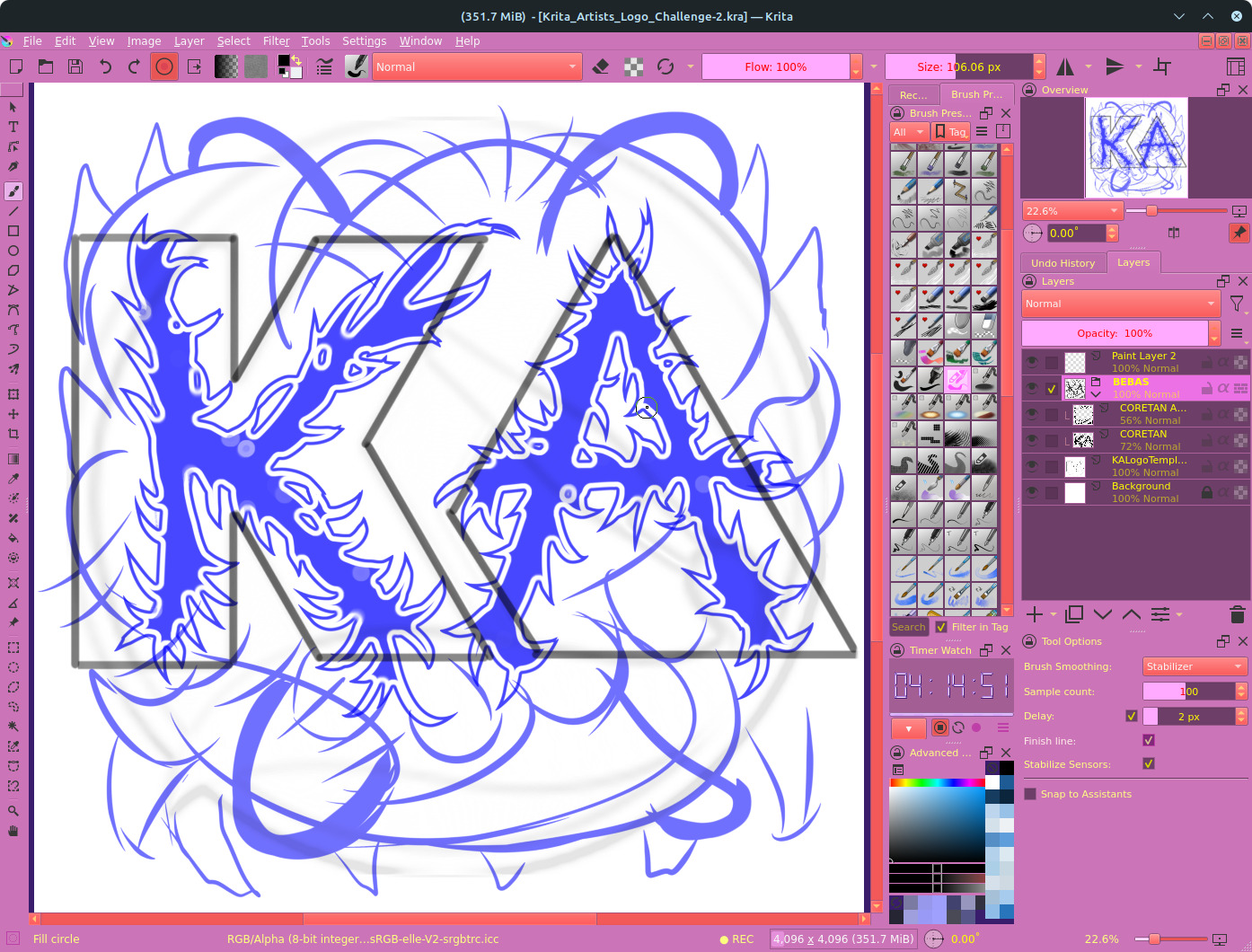1252x952 pixels.
Task: Open the Overview zoom percentage dropdown
Action: 1073,211
